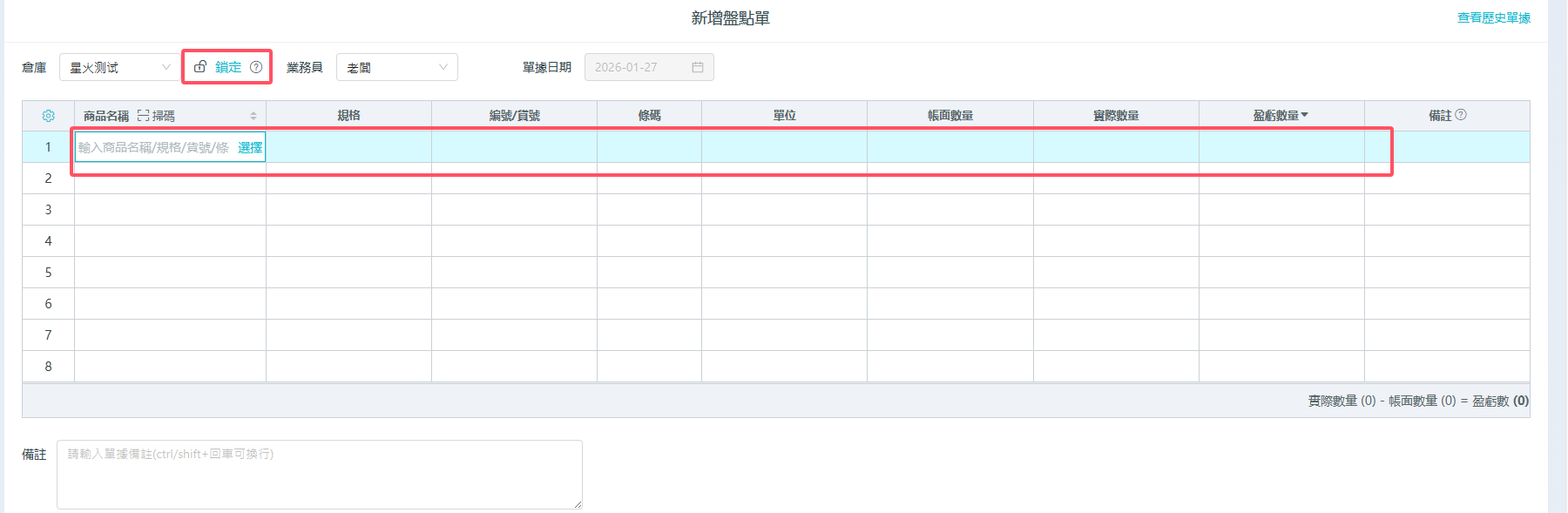The width and height of the screenshot is (1568, 513).
Task: Click the calendar icon in 單據日期 field
Action: 698,67
